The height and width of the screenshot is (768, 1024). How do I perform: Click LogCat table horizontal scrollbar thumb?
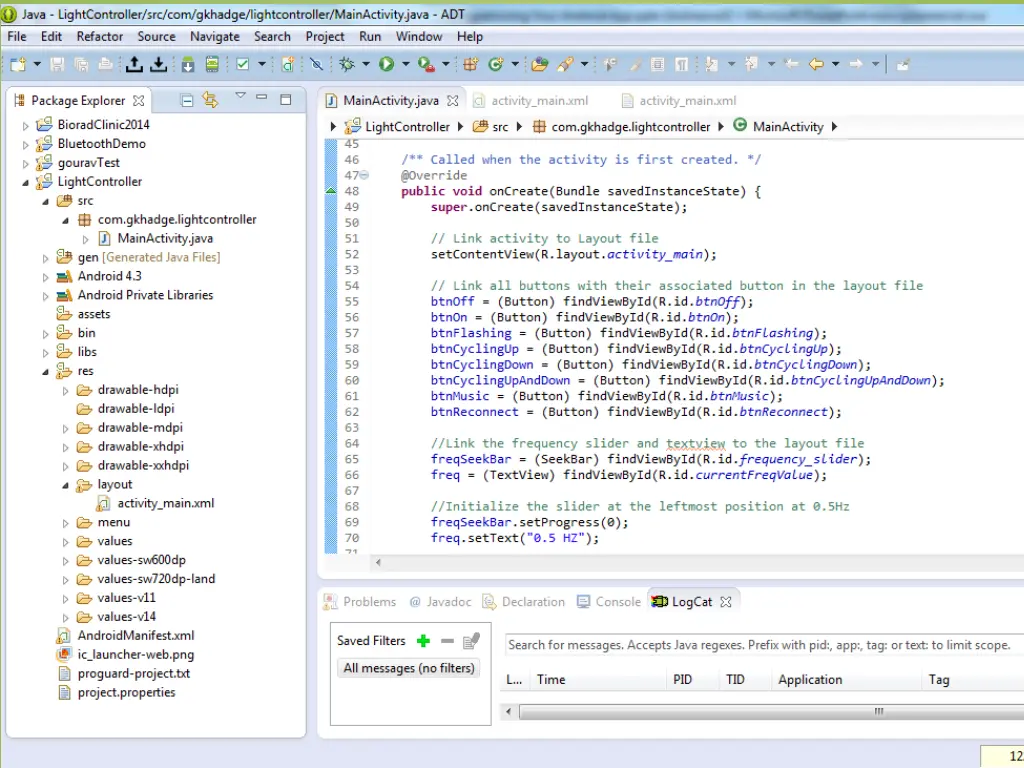click(x=772, y=711)
